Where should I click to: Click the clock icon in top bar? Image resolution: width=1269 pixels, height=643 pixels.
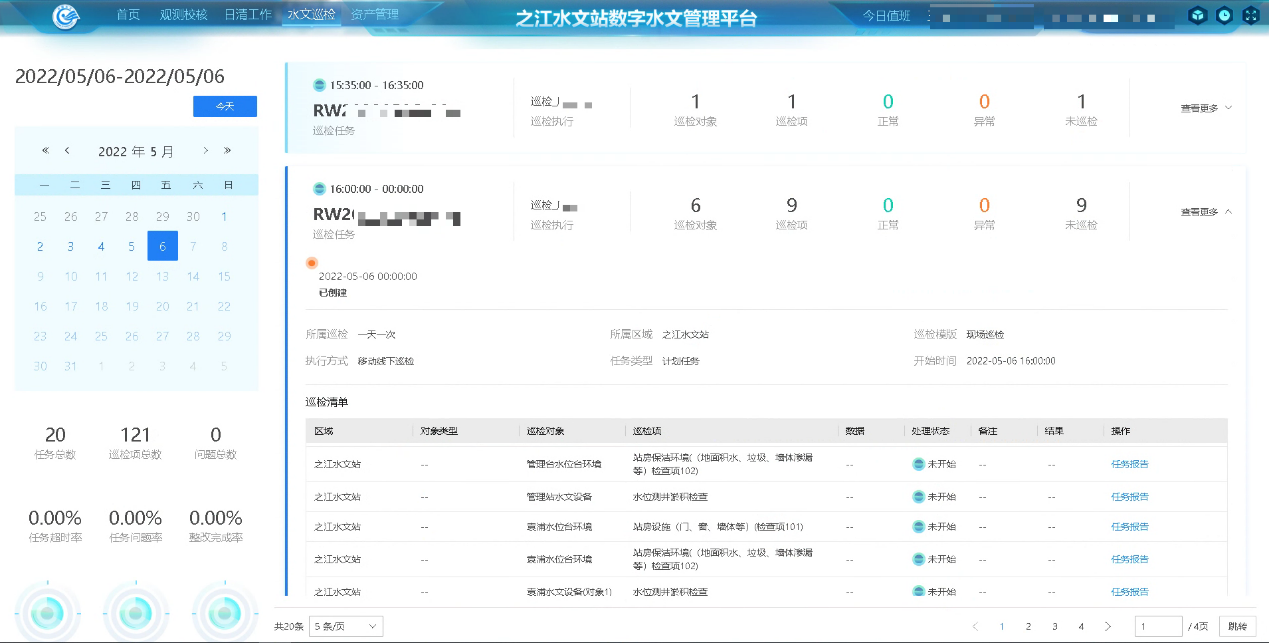click(1224, 15)
